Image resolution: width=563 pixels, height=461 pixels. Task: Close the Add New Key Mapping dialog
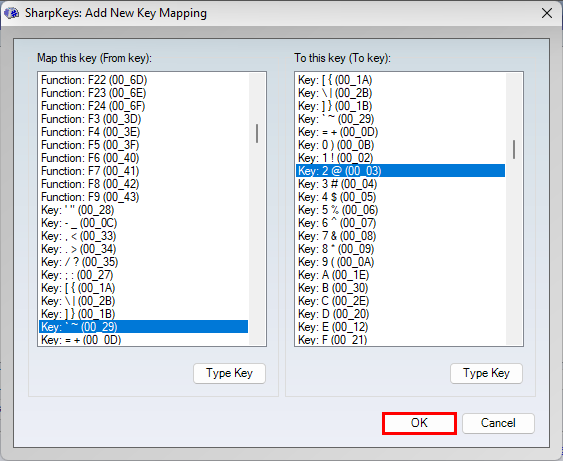click(546, 13)
